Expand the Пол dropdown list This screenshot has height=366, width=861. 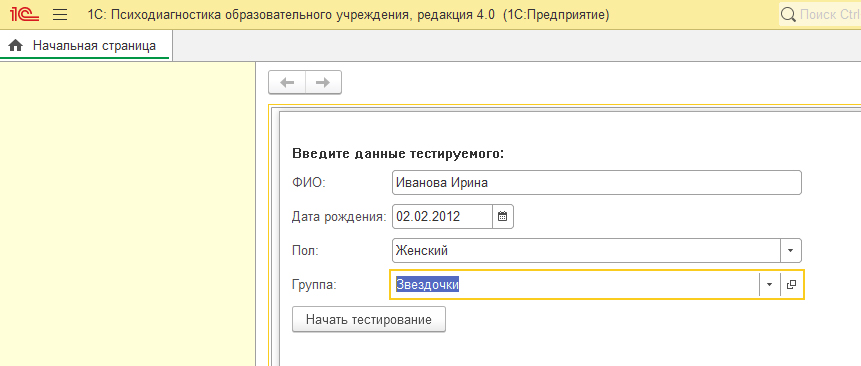click(x=791, y=250)
